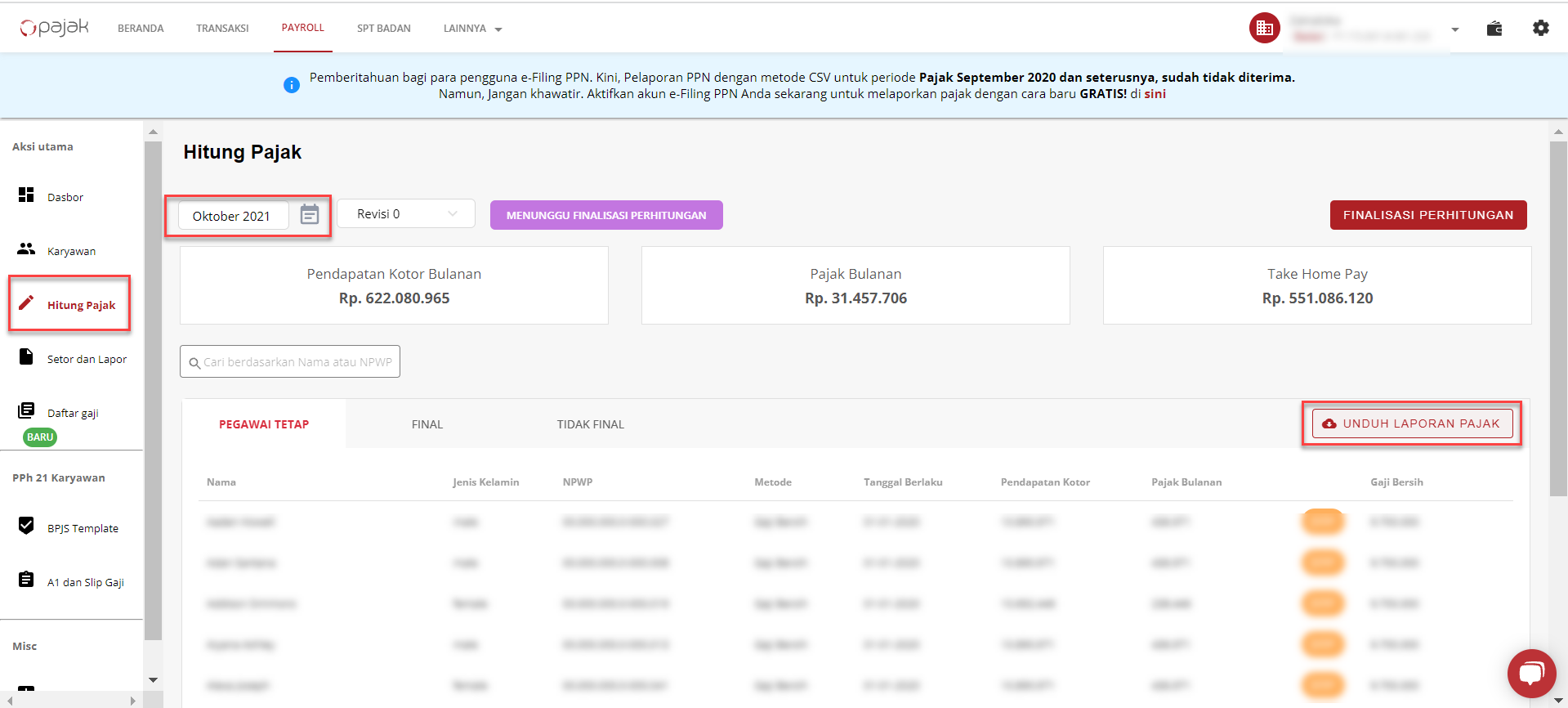Screen dimensions: 1568x708
Task: Open the account dropdown arrow
Action: [1454, 29]
